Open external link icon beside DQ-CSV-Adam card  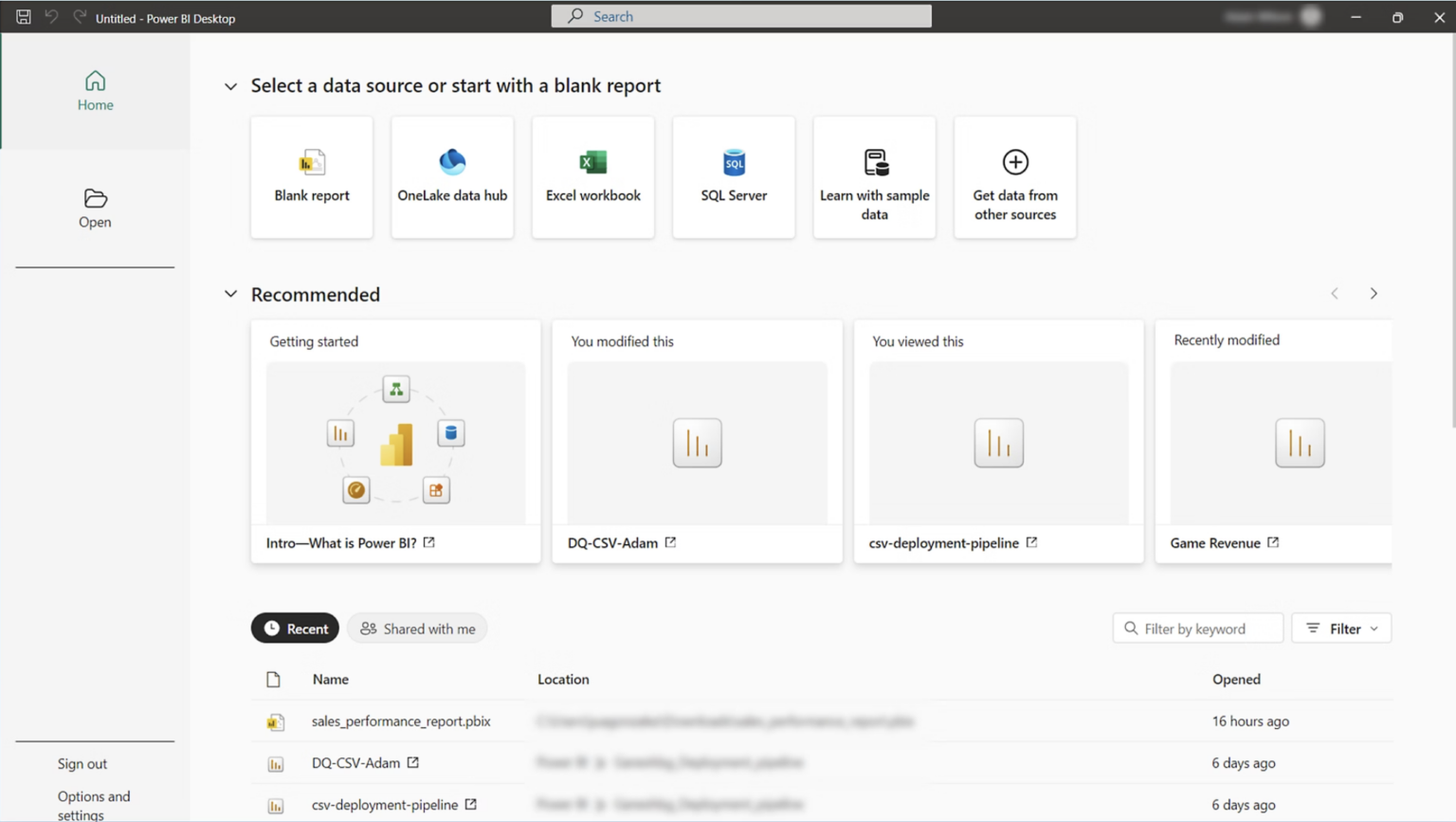click(670, 542)
